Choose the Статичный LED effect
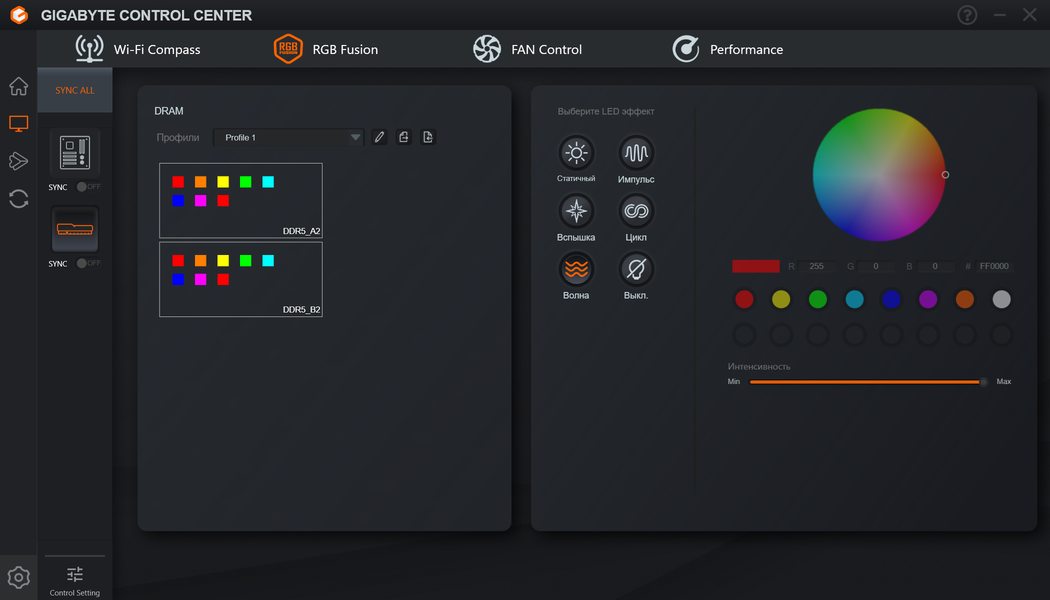This screenshot has width=1050, height=600. pos(576,153)
